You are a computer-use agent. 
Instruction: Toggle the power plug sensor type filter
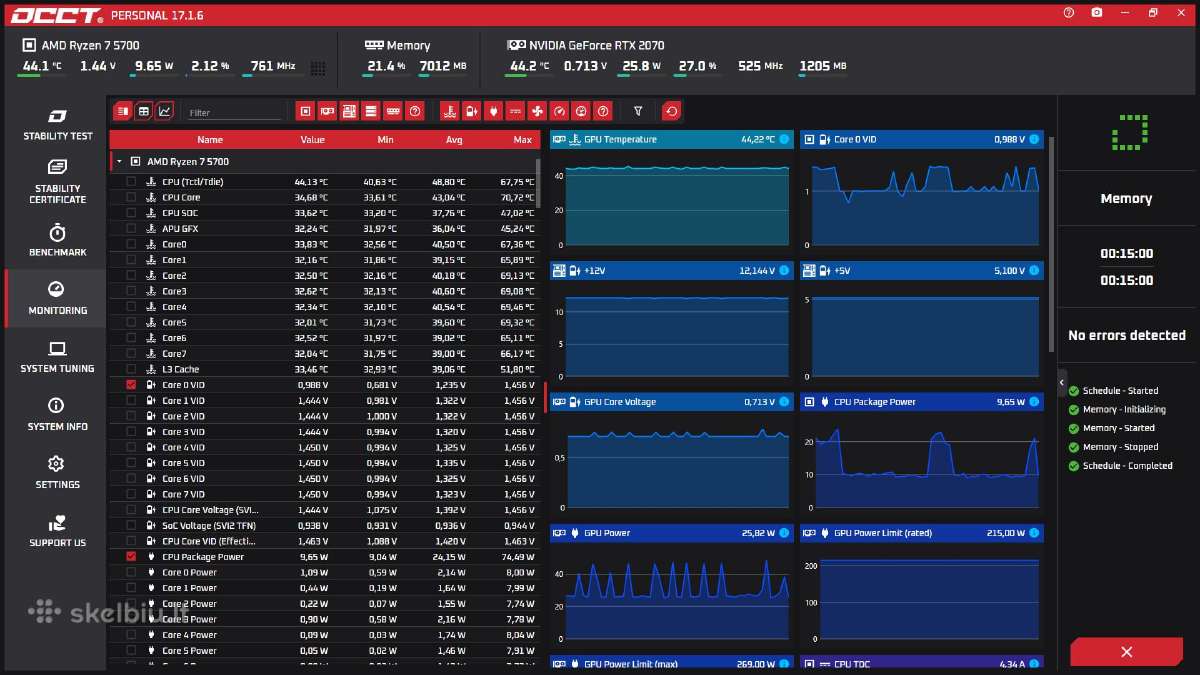point(493,111)
